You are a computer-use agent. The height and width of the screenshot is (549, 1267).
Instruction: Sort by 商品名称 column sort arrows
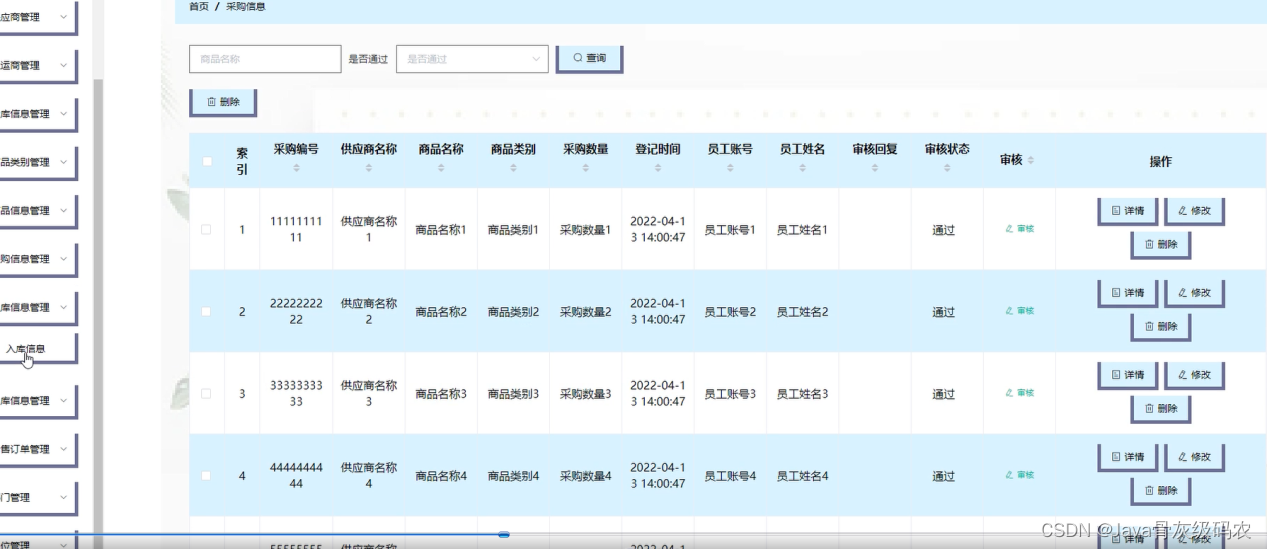click(441, 168)
